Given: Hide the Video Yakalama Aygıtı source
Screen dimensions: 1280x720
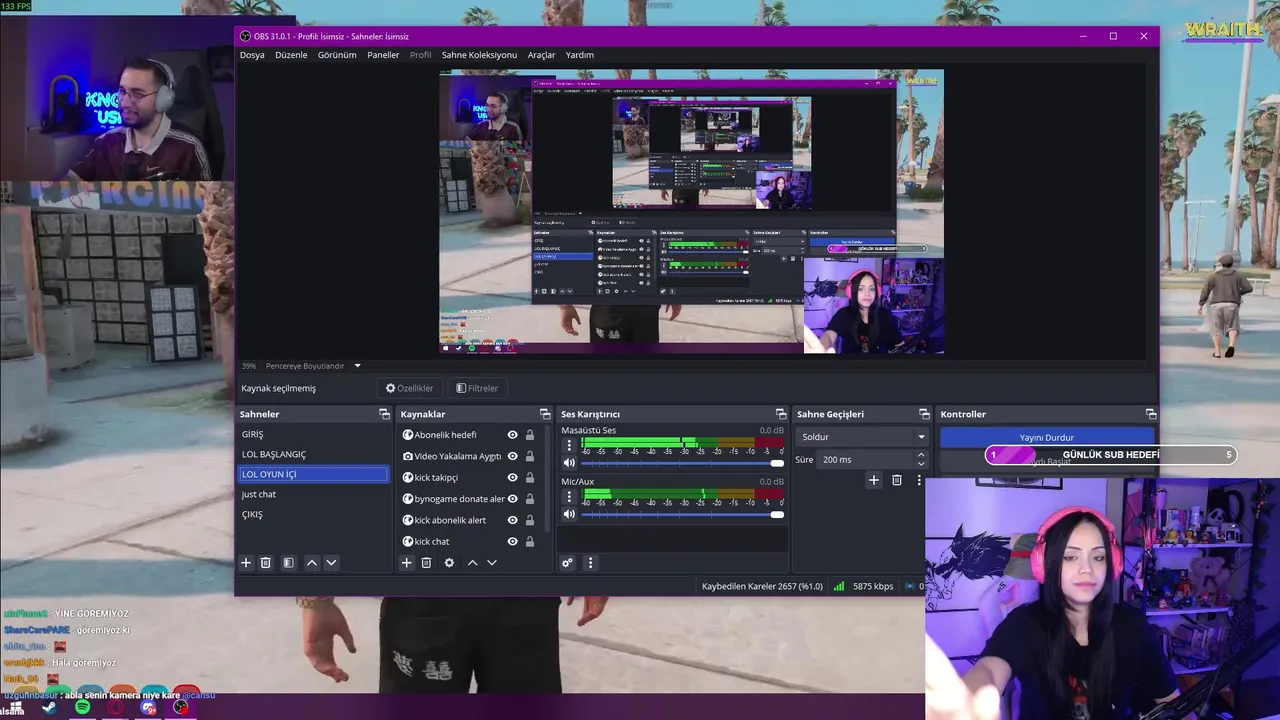Looking at the screenshot, I should (x=512, y=456).
